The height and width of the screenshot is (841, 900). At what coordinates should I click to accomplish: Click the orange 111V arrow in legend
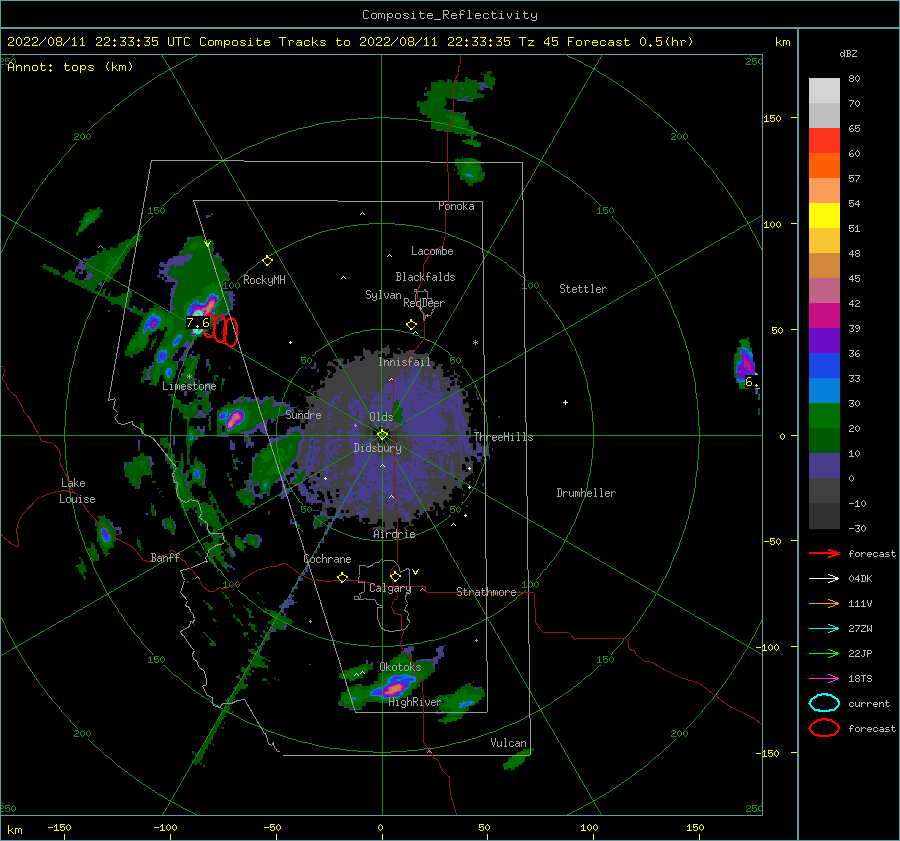click(x=824, y=603)
